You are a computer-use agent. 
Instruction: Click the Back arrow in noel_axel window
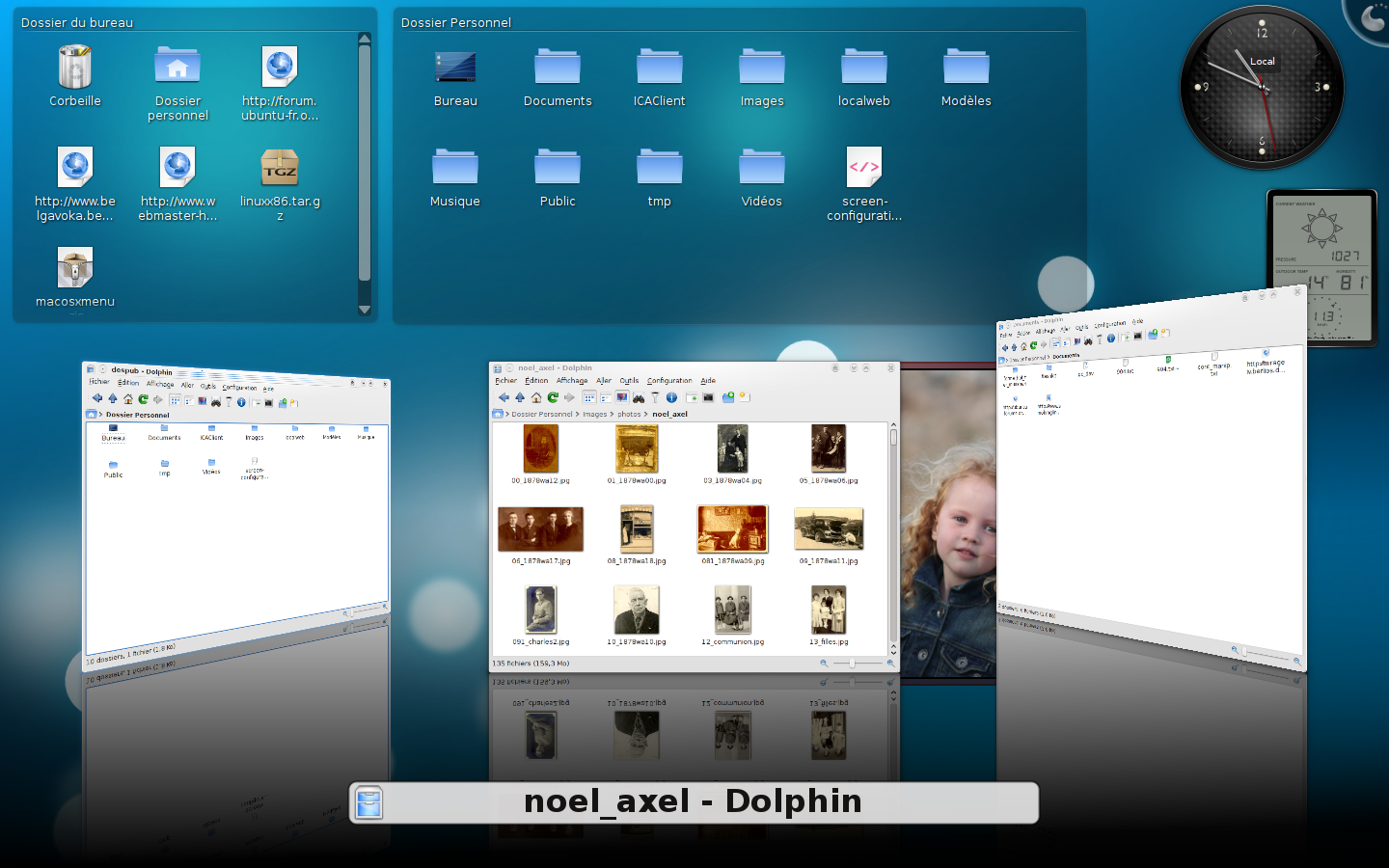click(504, 397)
